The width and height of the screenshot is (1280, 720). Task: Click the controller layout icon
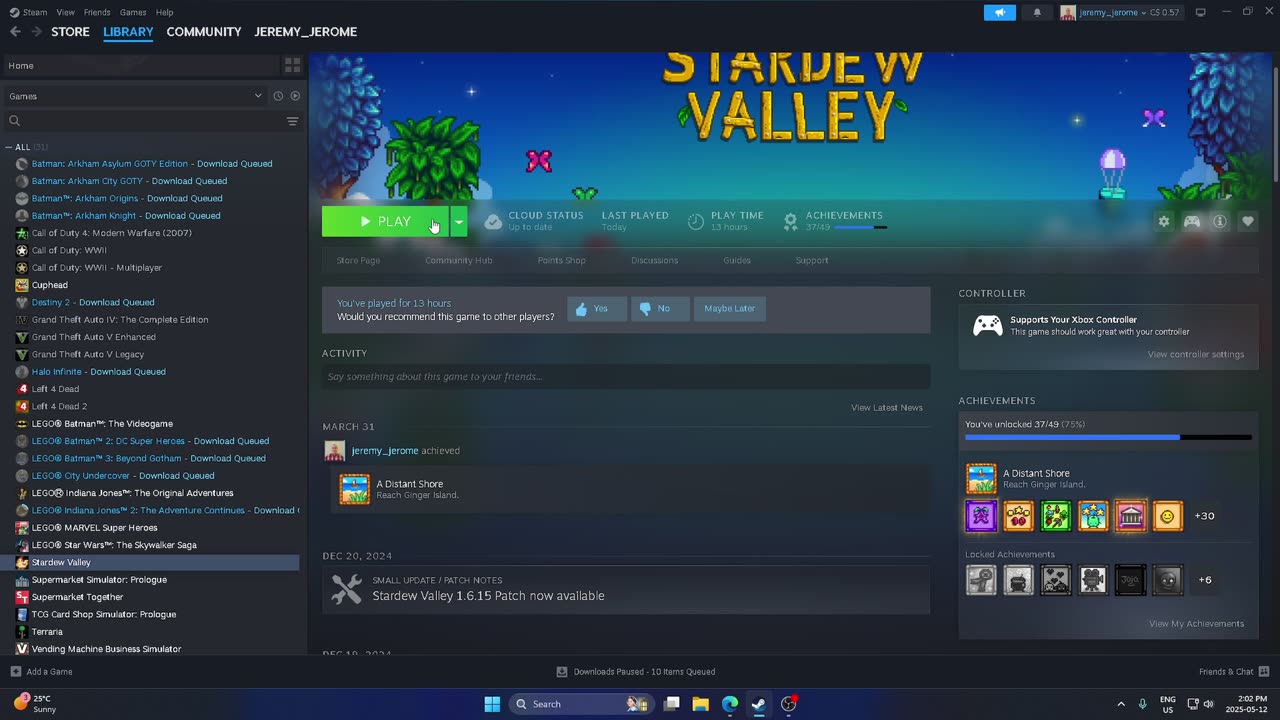coord(1192,222)
